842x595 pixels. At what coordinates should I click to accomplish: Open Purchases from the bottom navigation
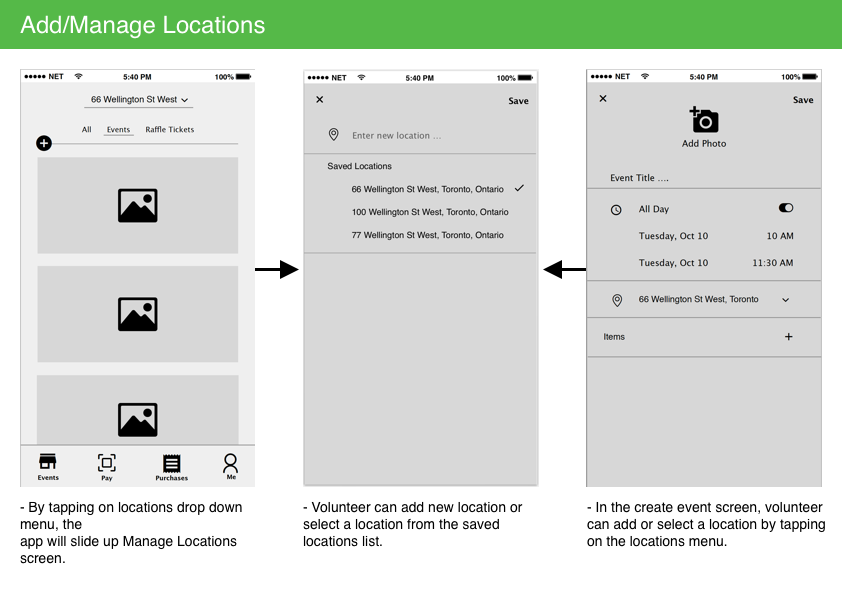click(x=171, y=465)
